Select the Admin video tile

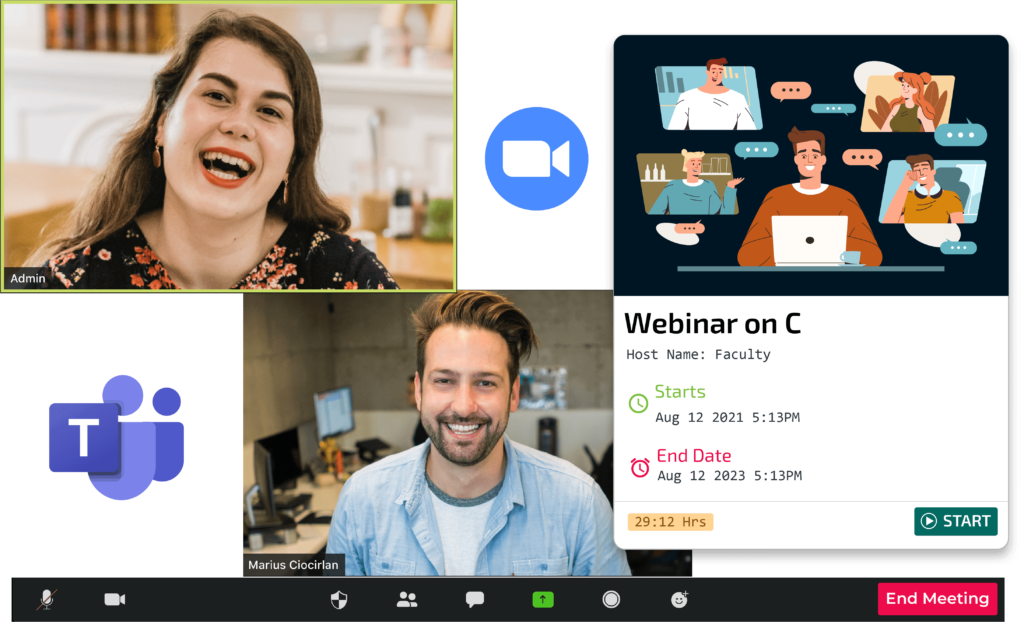228,145
